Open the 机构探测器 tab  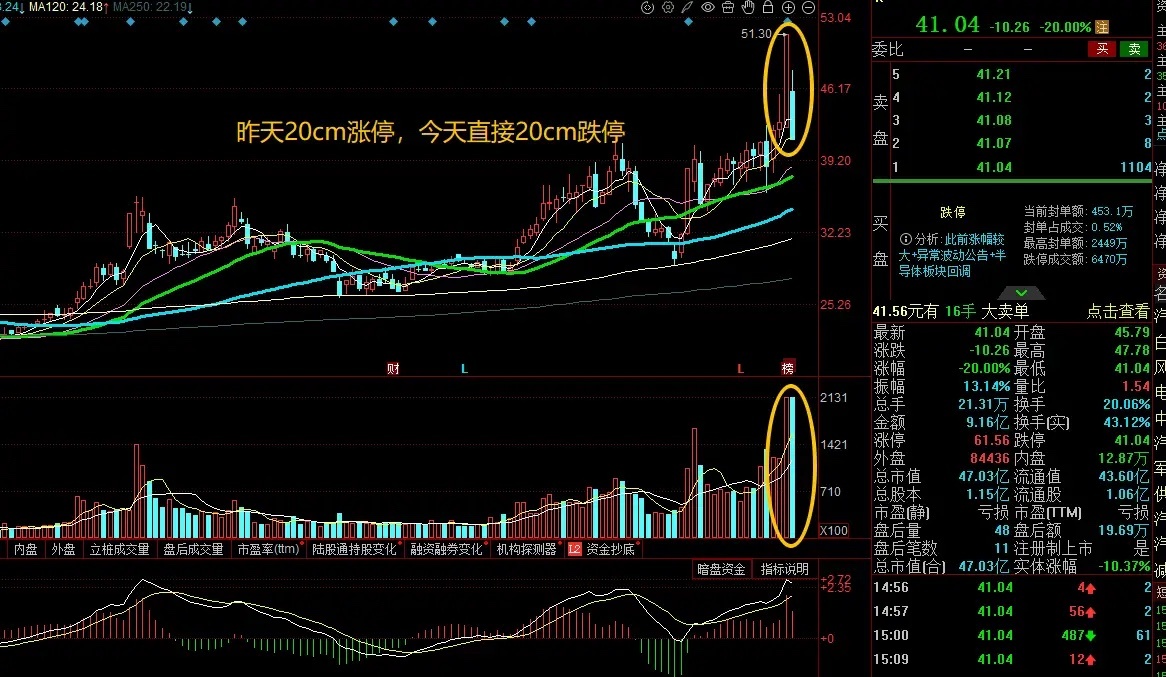(526, 549)
